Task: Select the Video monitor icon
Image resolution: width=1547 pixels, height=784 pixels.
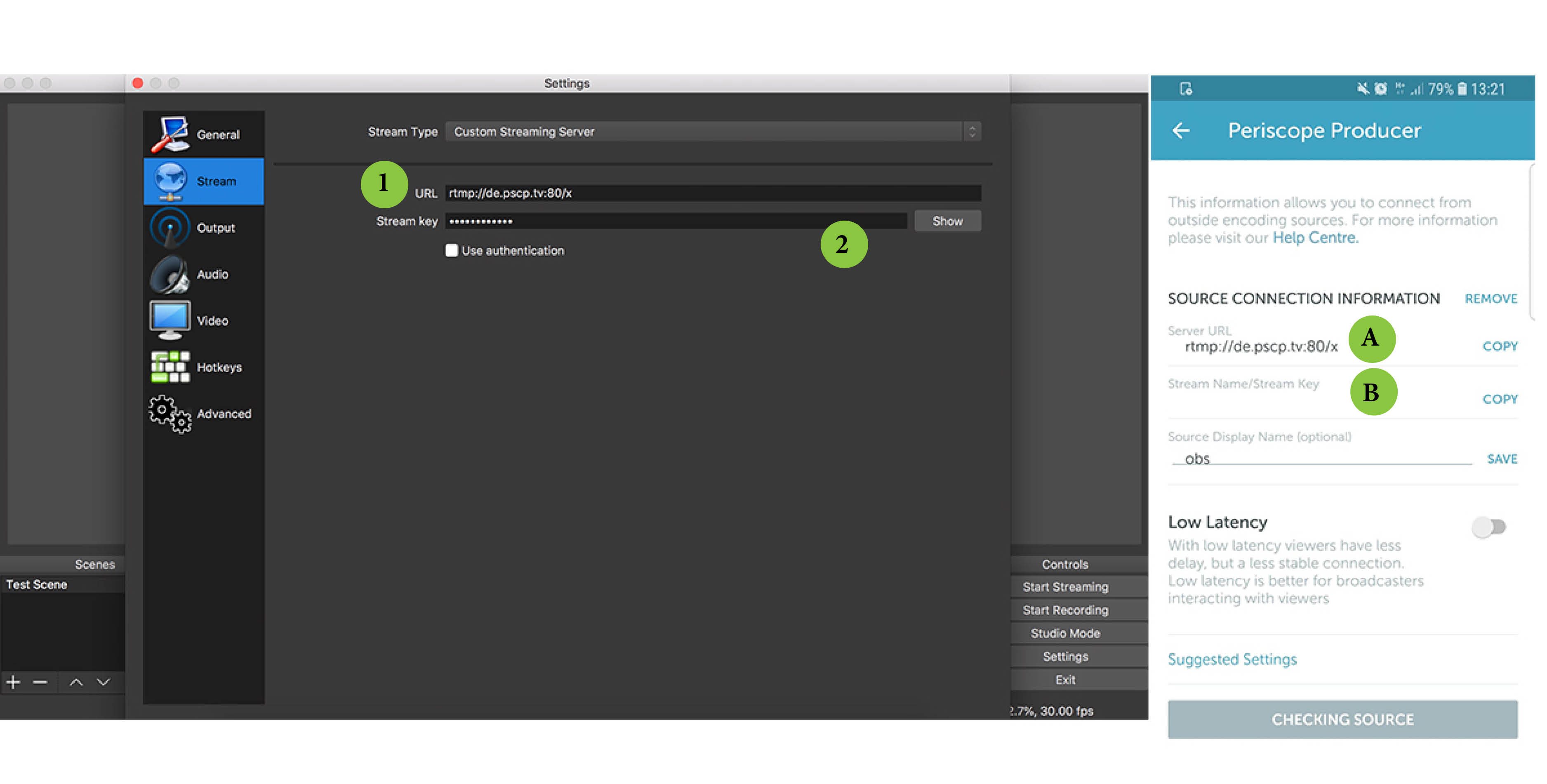Action: tap(171, 320)
